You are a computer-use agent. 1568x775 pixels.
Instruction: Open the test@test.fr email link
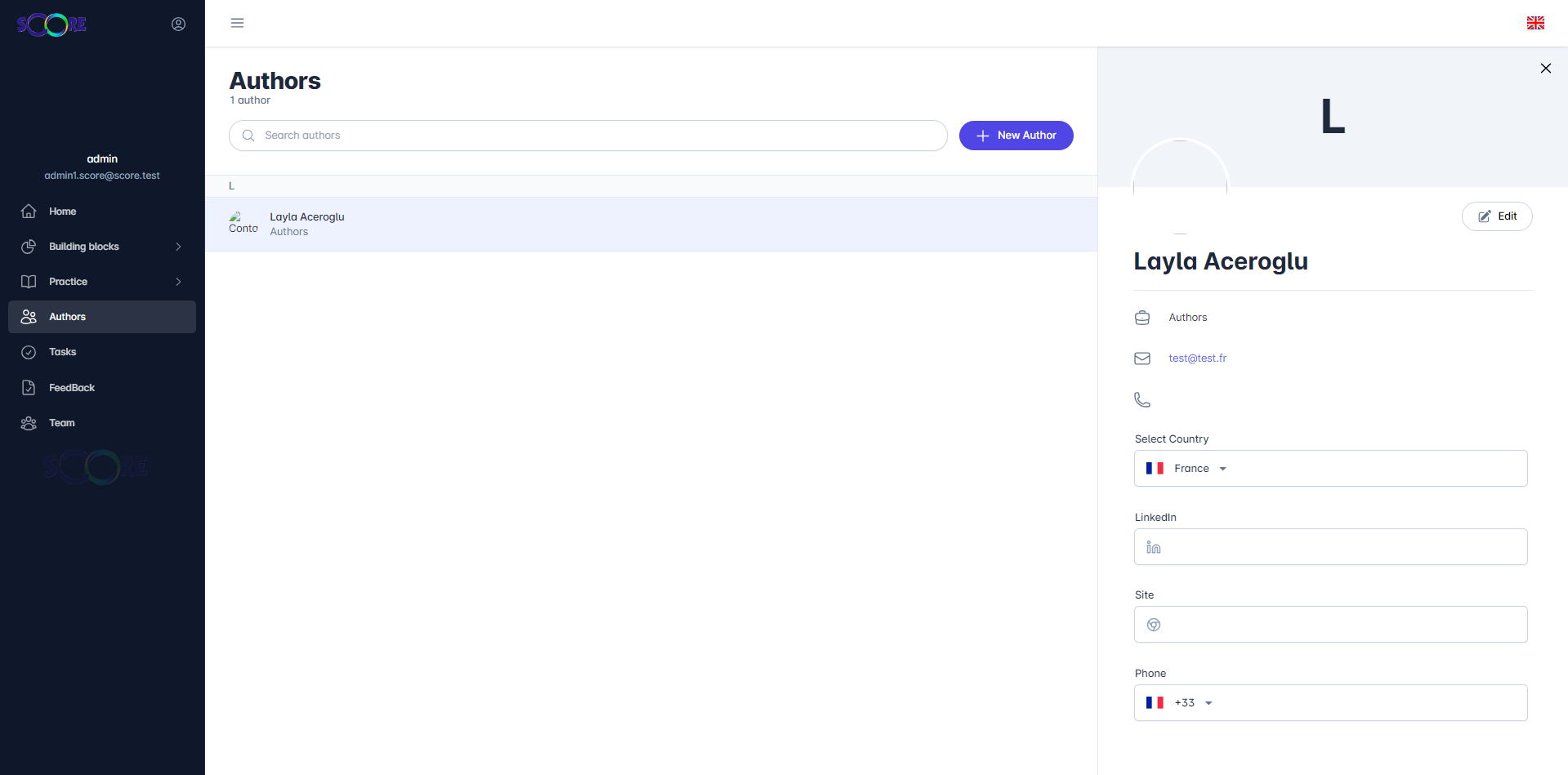pyautogui.click(x=1197, y=359)
